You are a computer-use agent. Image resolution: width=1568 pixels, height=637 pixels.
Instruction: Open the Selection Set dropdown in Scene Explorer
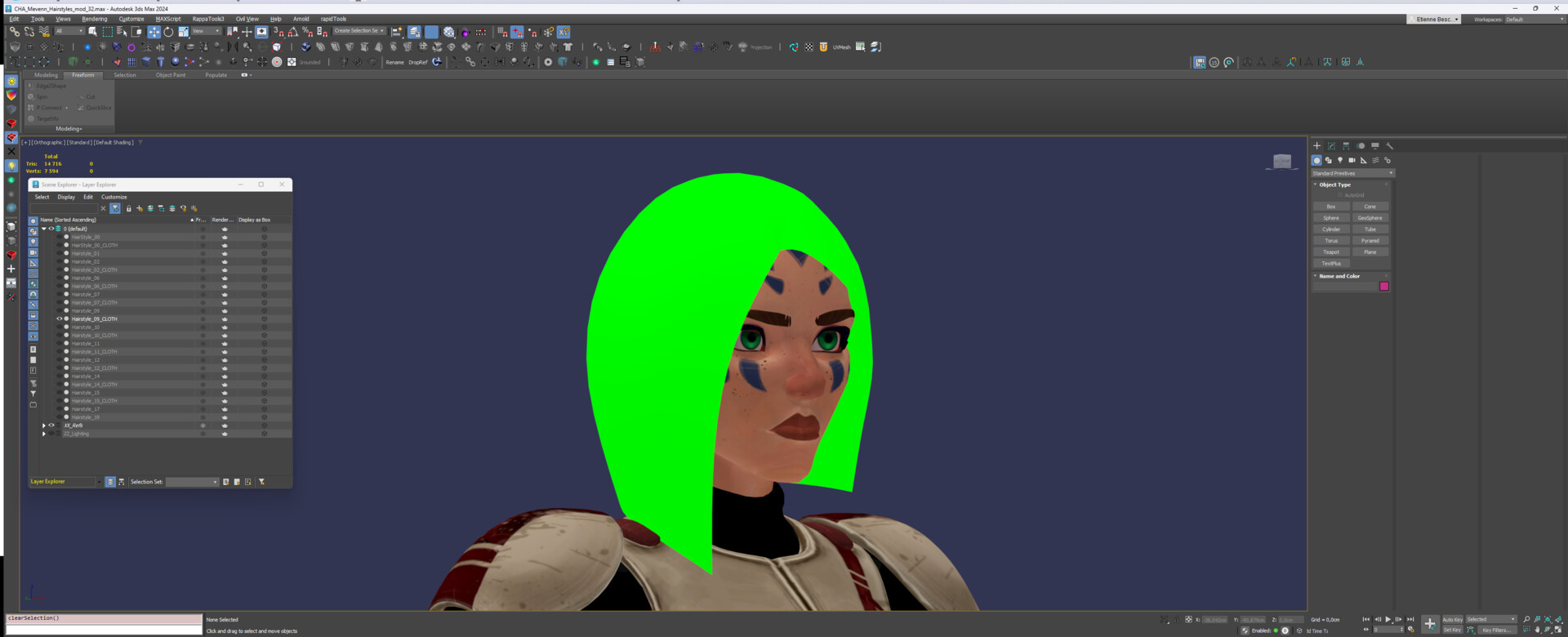coord(192,482)
